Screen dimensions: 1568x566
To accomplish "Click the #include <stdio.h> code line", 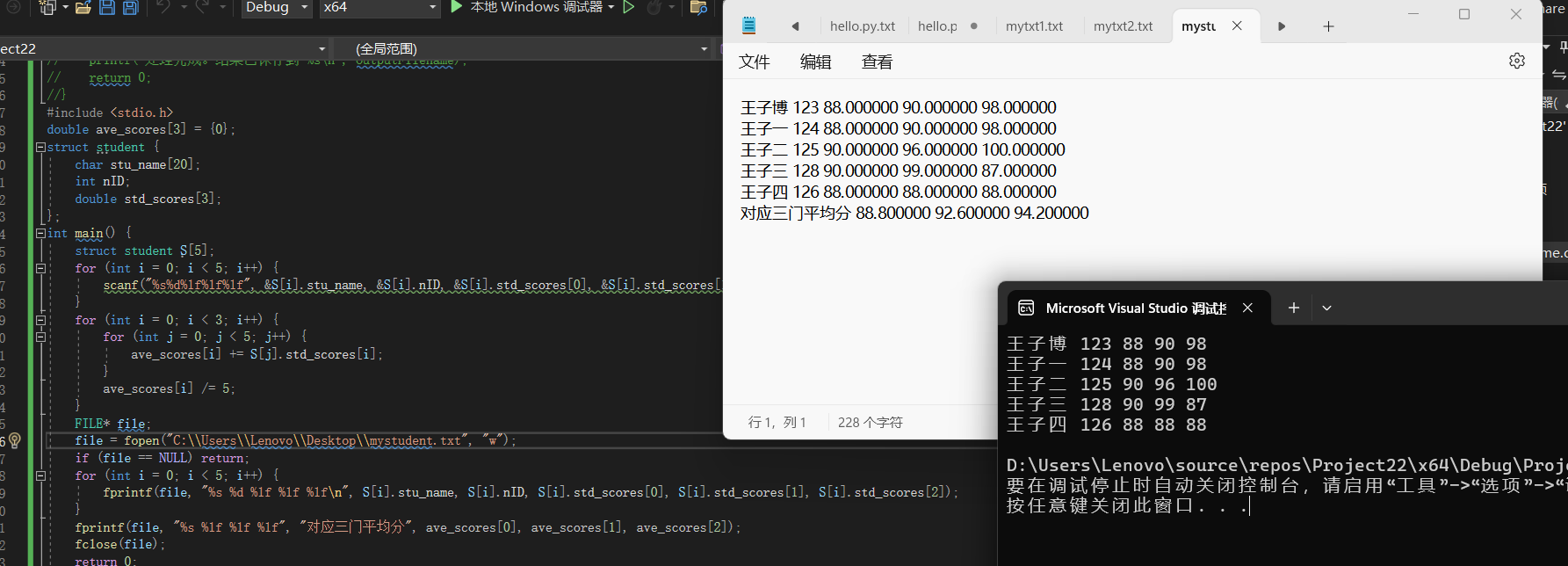I will tap(110, 112).
